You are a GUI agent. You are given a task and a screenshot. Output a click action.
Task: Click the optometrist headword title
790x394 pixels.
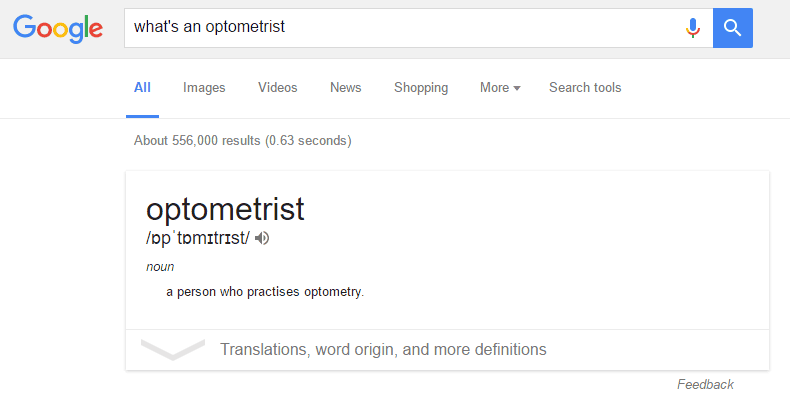pyautogui.click(x=225, y=209)
